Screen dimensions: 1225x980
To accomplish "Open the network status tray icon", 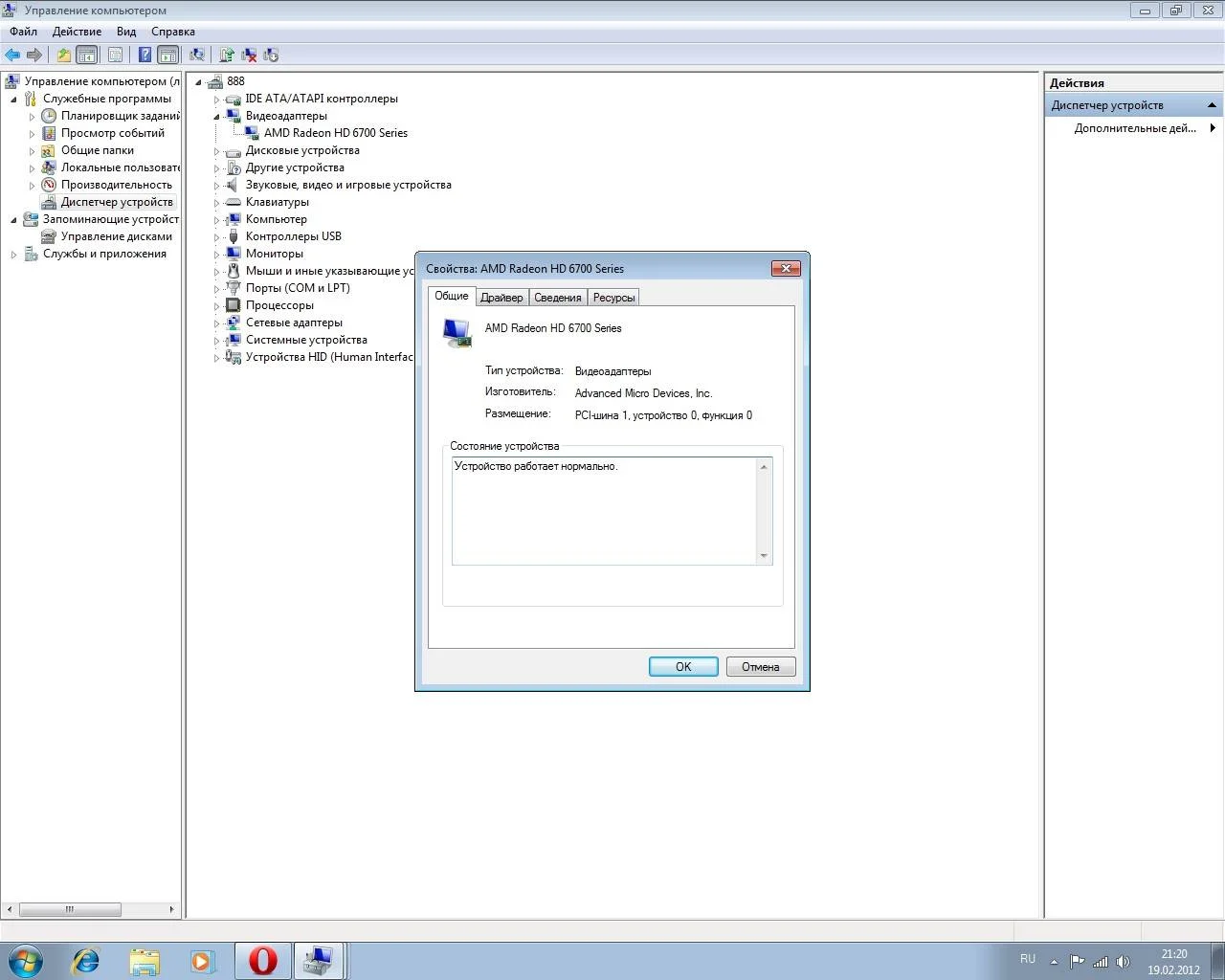I will (1101, 962).
